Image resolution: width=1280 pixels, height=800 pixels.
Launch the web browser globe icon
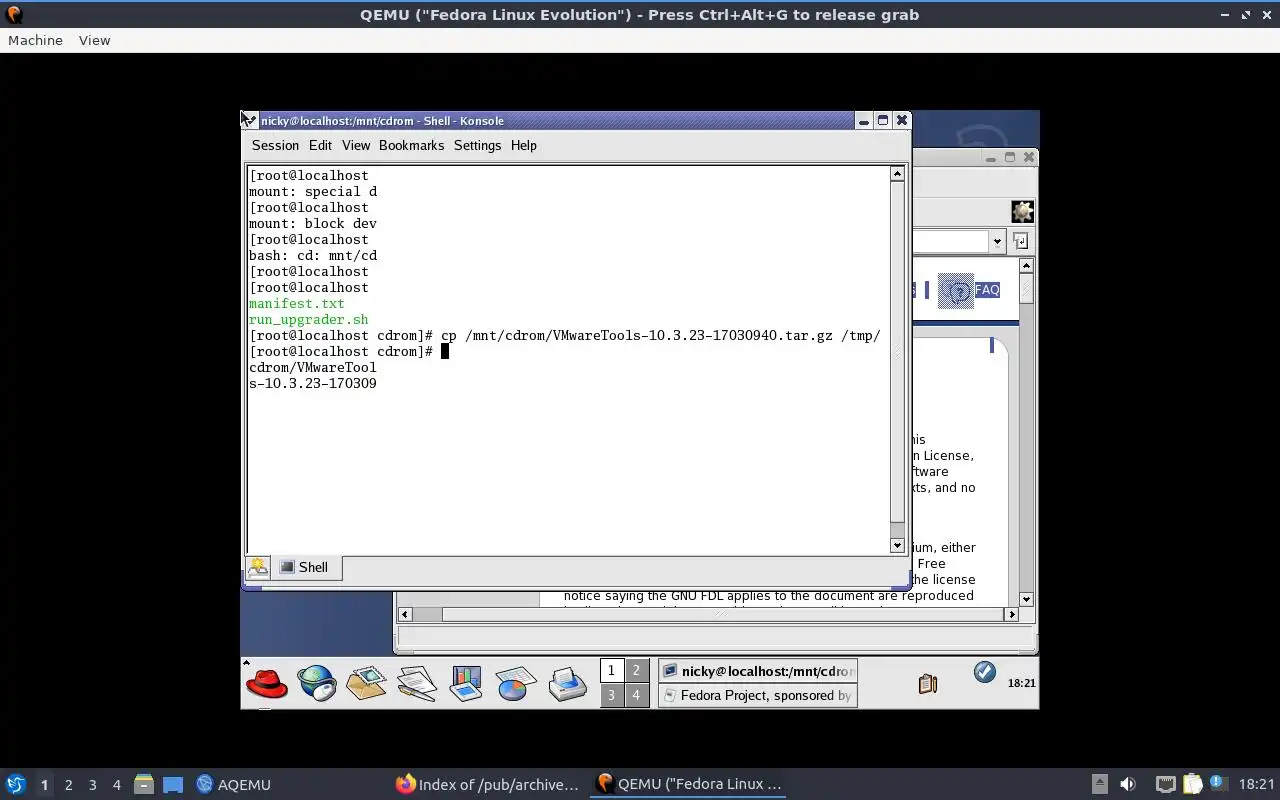point(317,684)
